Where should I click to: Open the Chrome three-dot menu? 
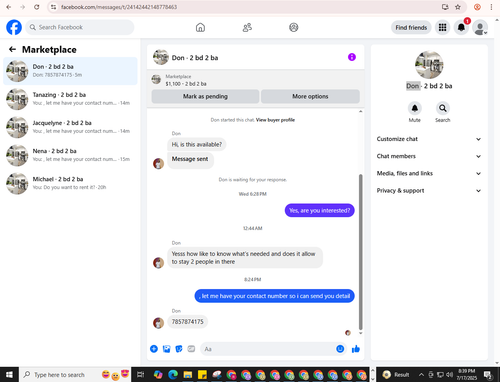(x=491, y=7)
